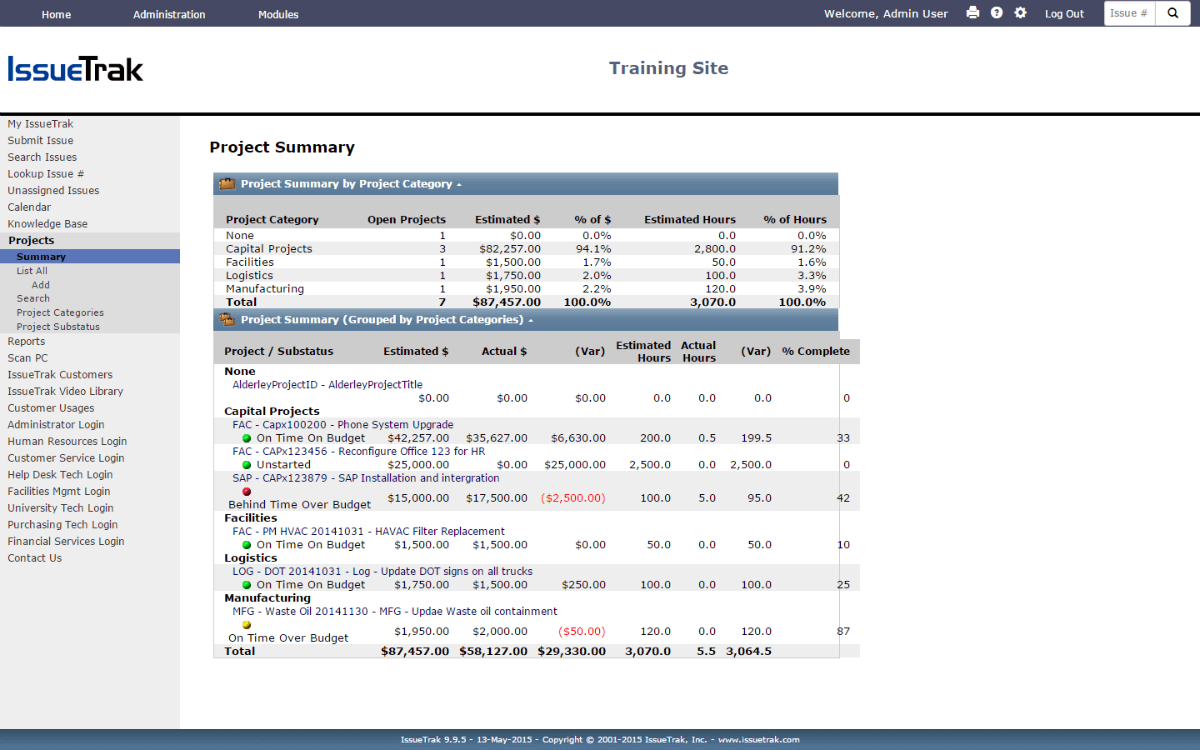This screenshot has width=1200, height=750.
Task: Open the Submit Issue sidebar link
Action: pyautogui.click(x=38, y=140)
